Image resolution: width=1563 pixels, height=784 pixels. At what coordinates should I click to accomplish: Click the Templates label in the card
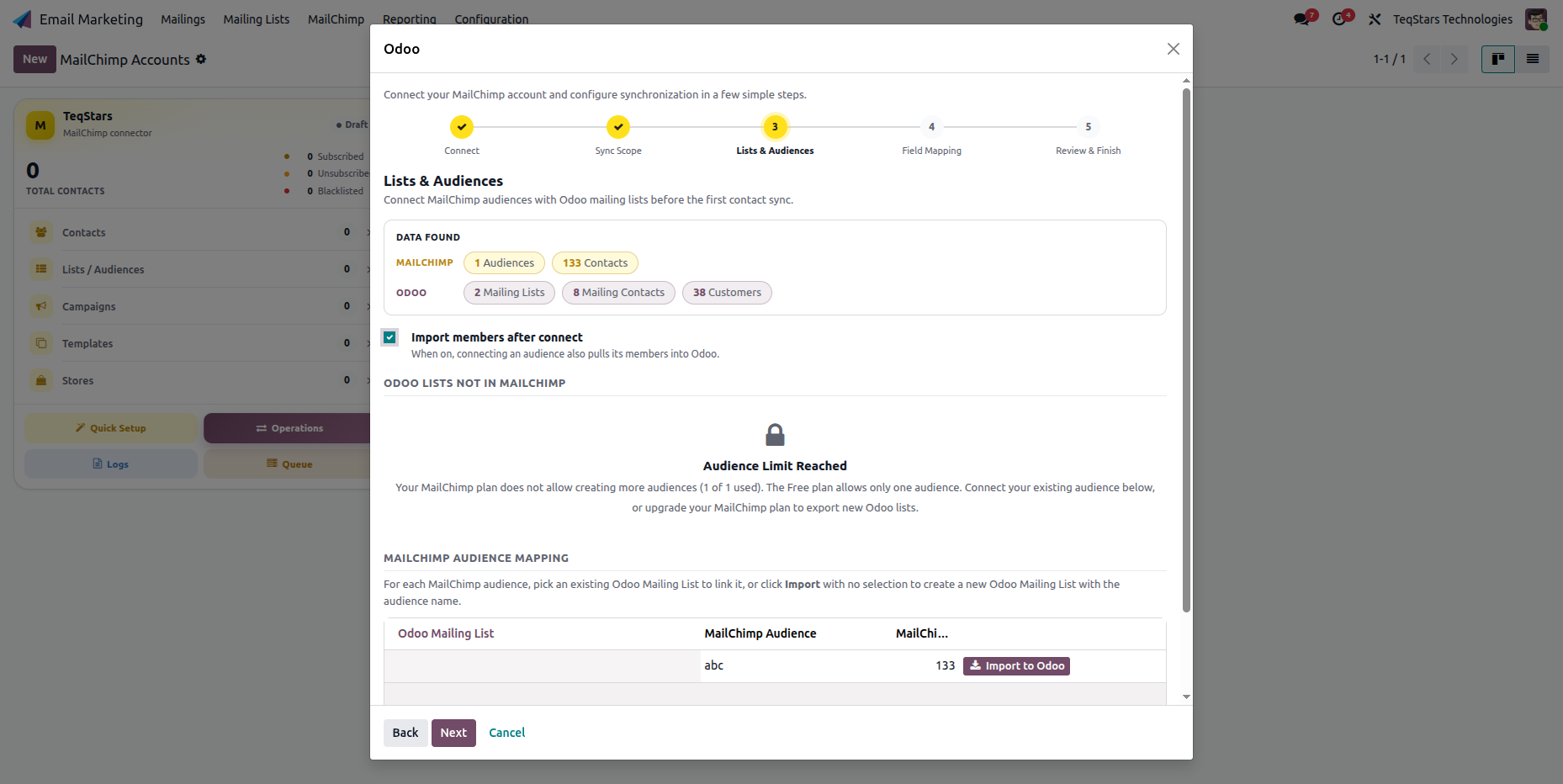click(x=87, y=344)
